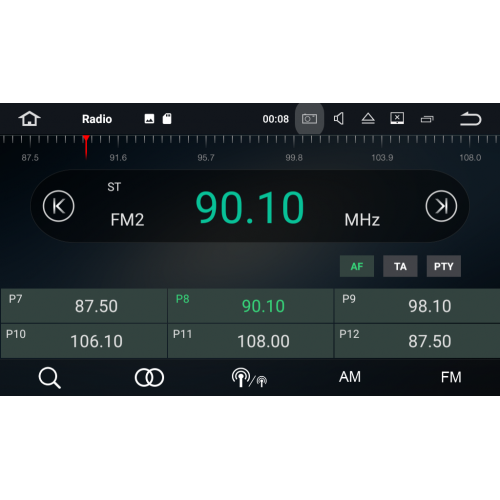
Task: Go to the Home screen icon
Action: click(x=29, y=119)
